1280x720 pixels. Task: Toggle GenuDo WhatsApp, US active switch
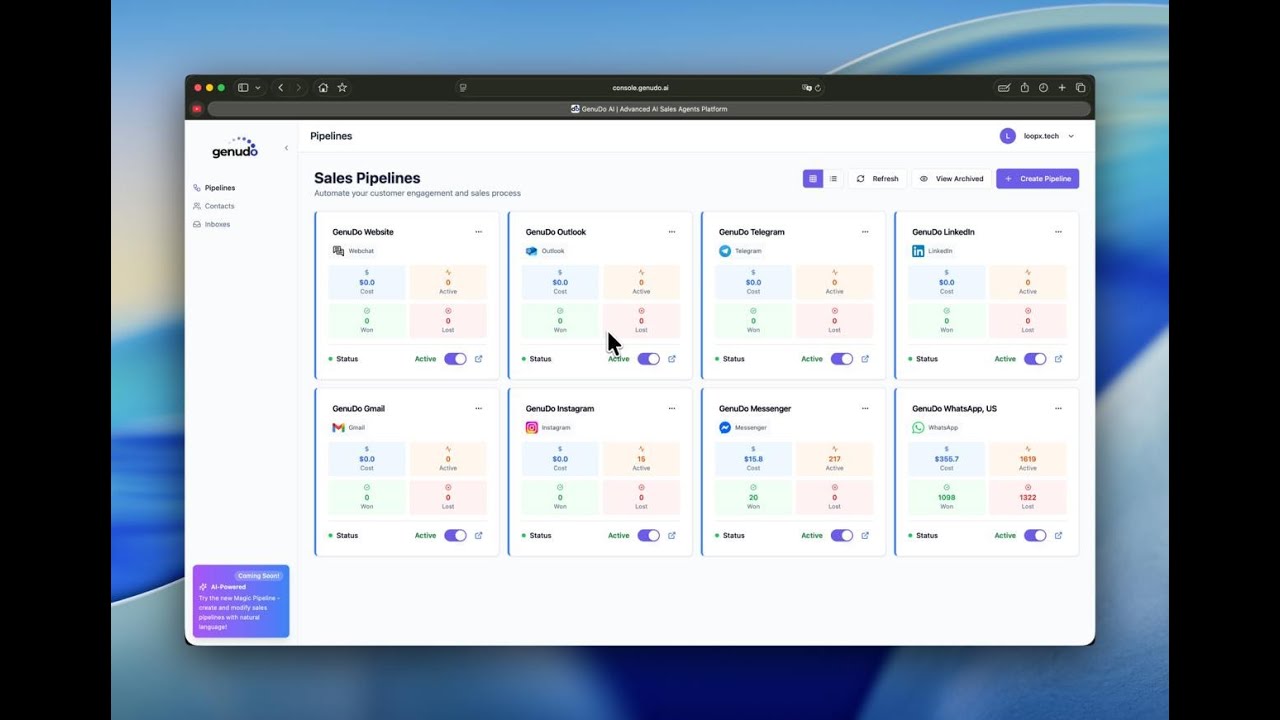coord(1035,535)
